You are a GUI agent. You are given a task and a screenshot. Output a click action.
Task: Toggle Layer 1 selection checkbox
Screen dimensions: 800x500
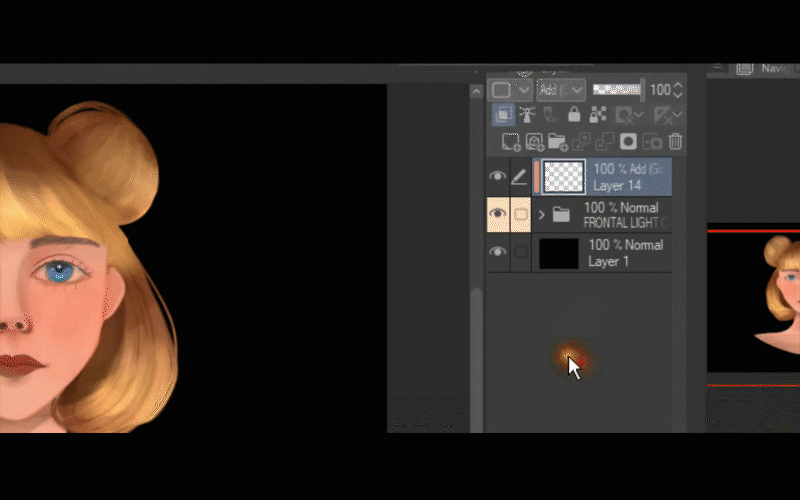520,252
